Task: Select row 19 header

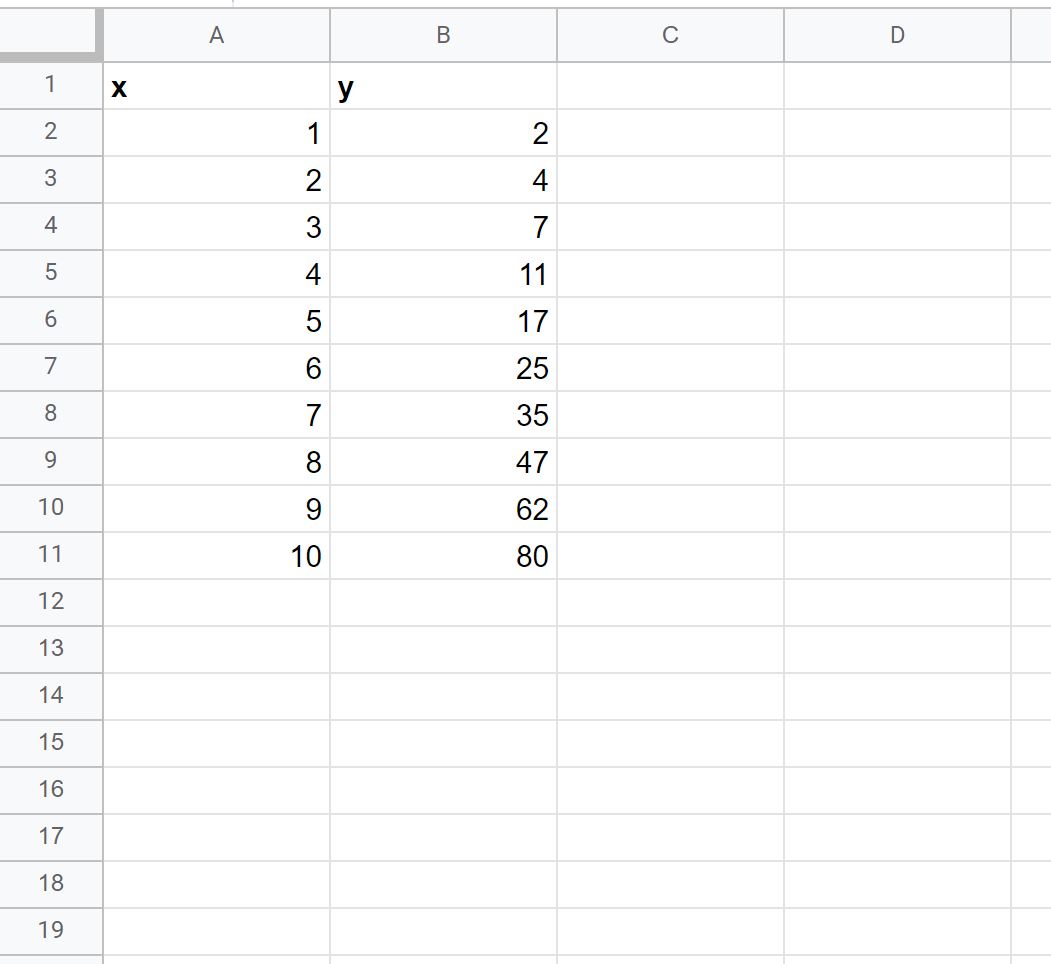Action: [x=50, y=930]
